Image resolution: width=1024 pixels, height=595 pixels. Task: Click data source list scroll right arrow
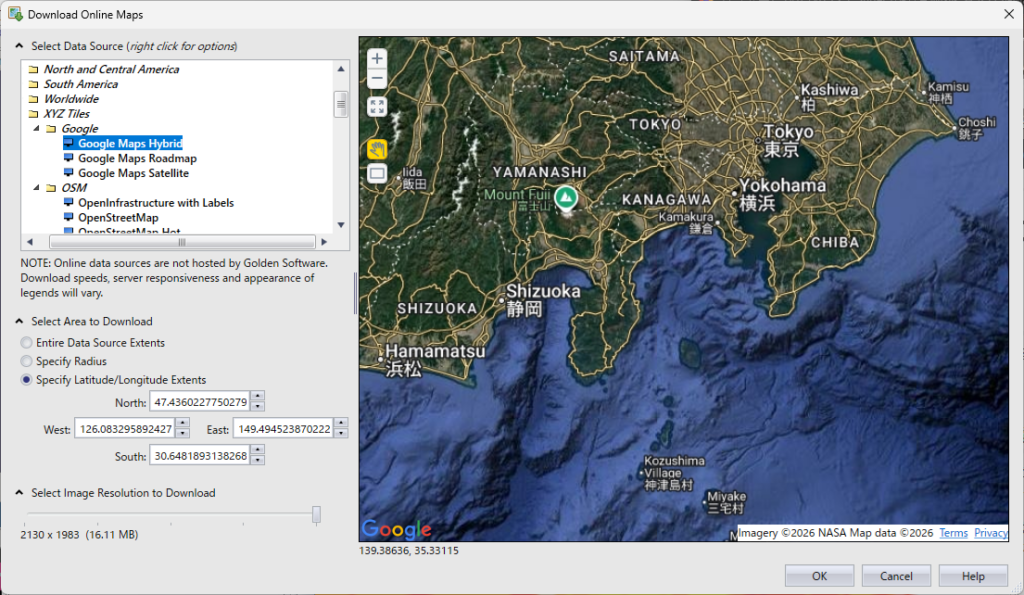coord(324,242)
